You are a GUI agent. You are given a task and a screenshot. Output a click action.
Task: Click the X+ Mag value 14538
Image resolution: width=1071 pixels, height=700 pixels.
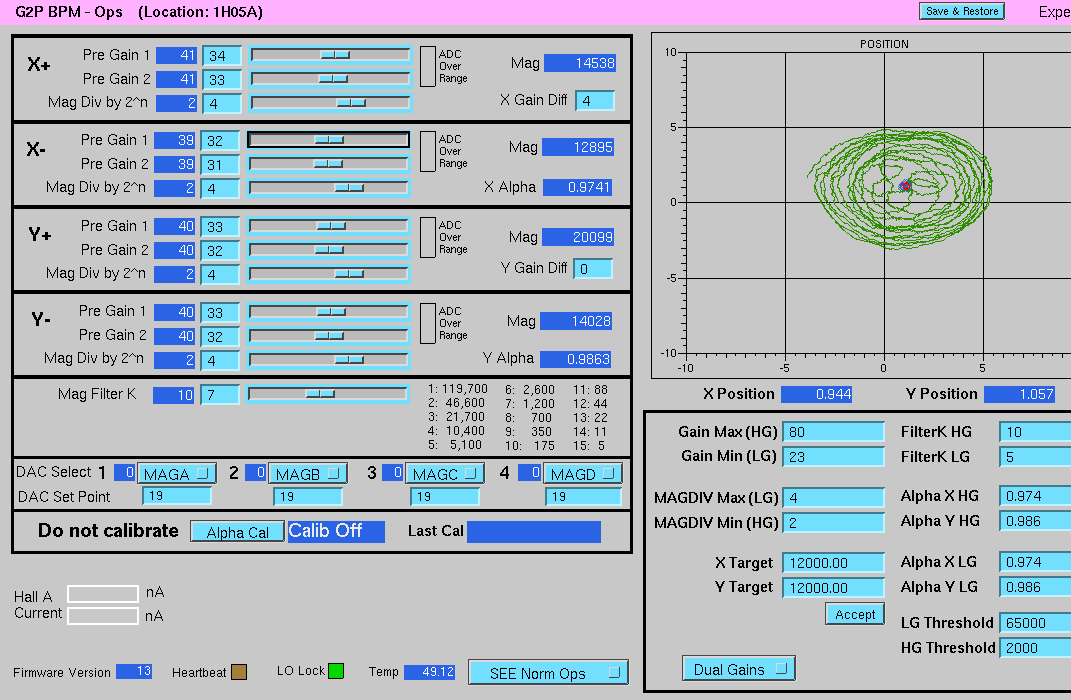point(580,63)
